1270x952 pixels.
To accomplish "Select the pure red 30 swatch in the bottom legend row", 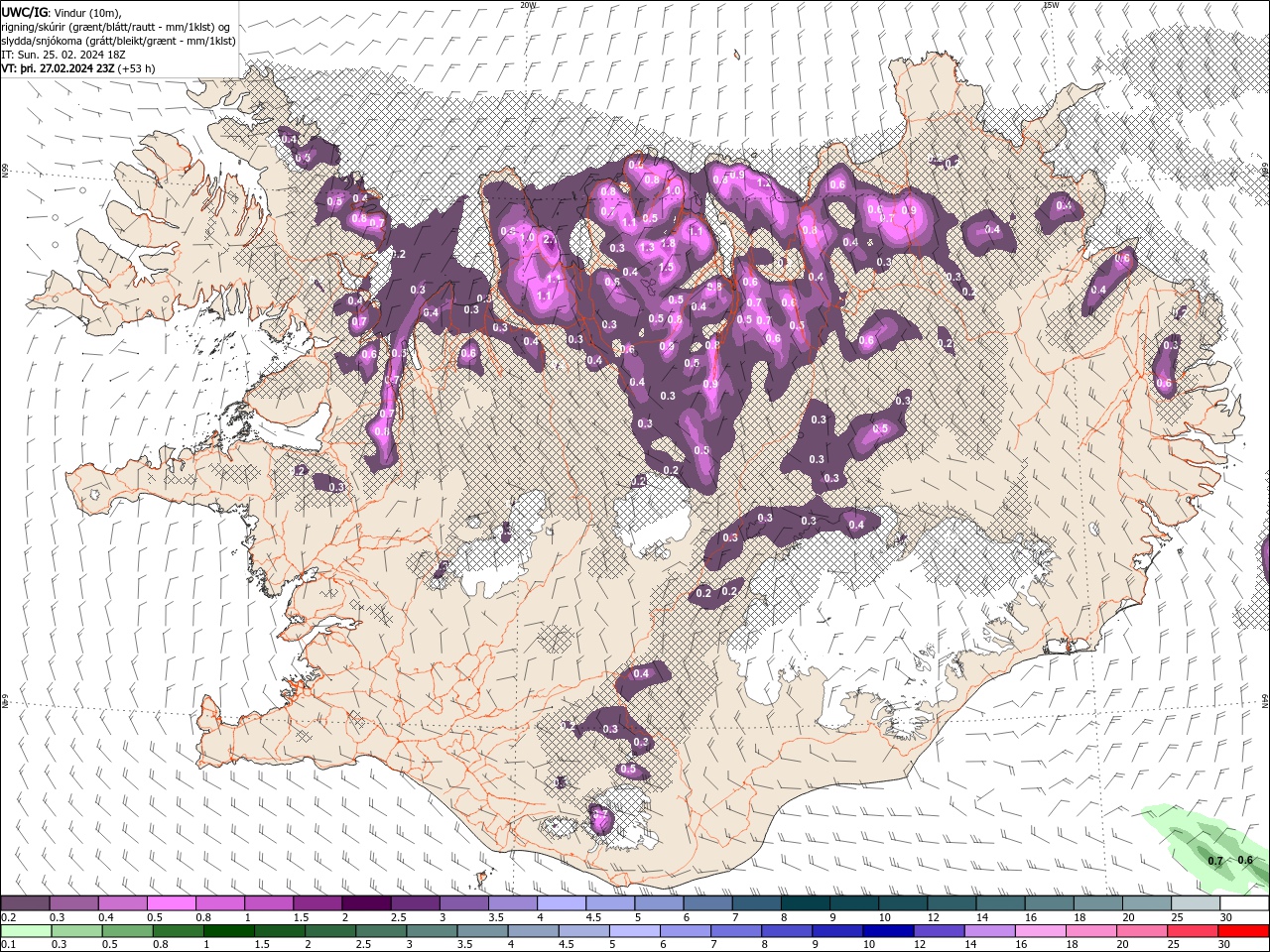I will click(x=1242, y=930).
